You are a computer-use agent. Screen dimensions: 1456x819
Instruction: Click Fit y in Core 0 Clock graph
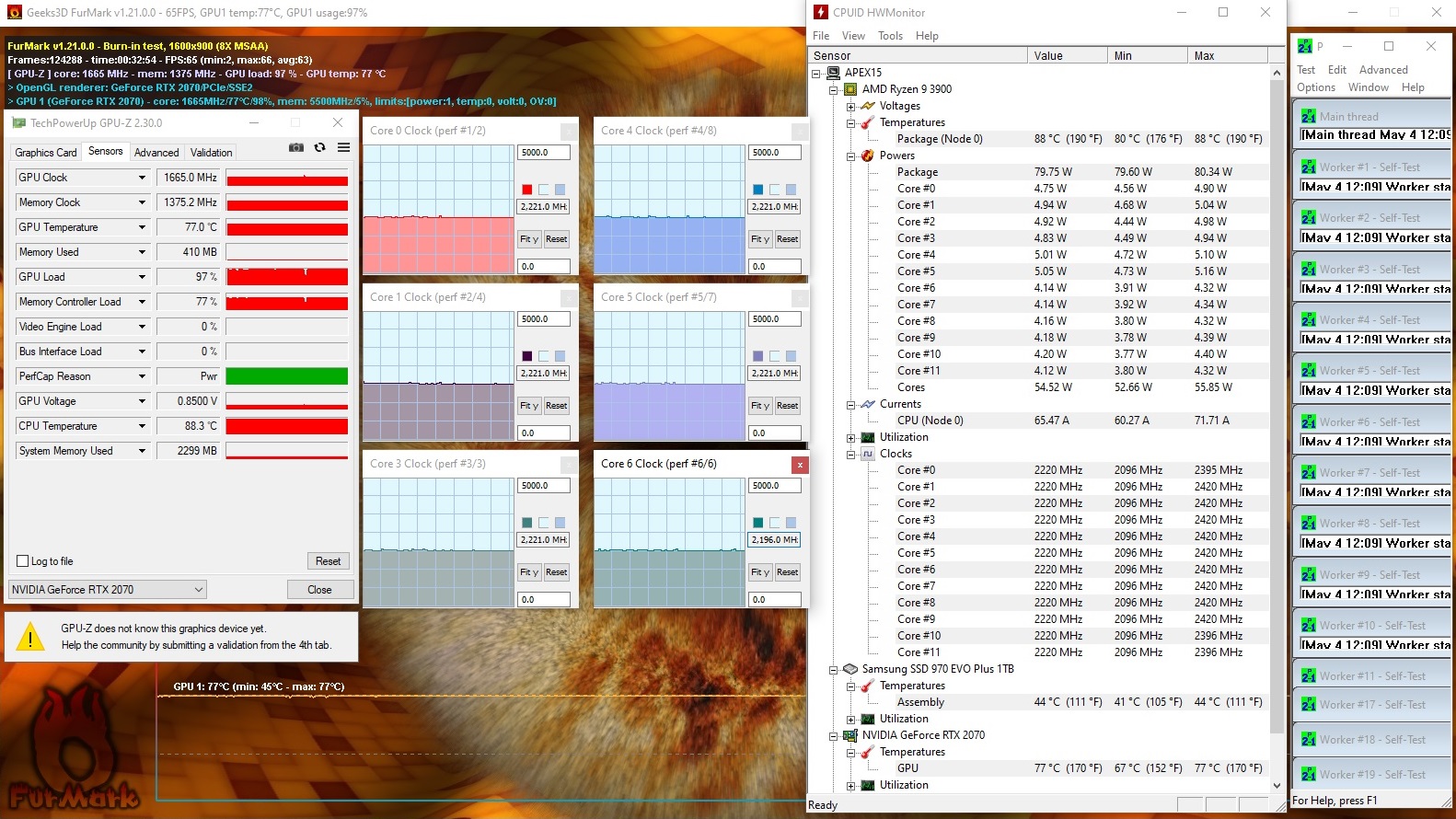tap(528, 239)
